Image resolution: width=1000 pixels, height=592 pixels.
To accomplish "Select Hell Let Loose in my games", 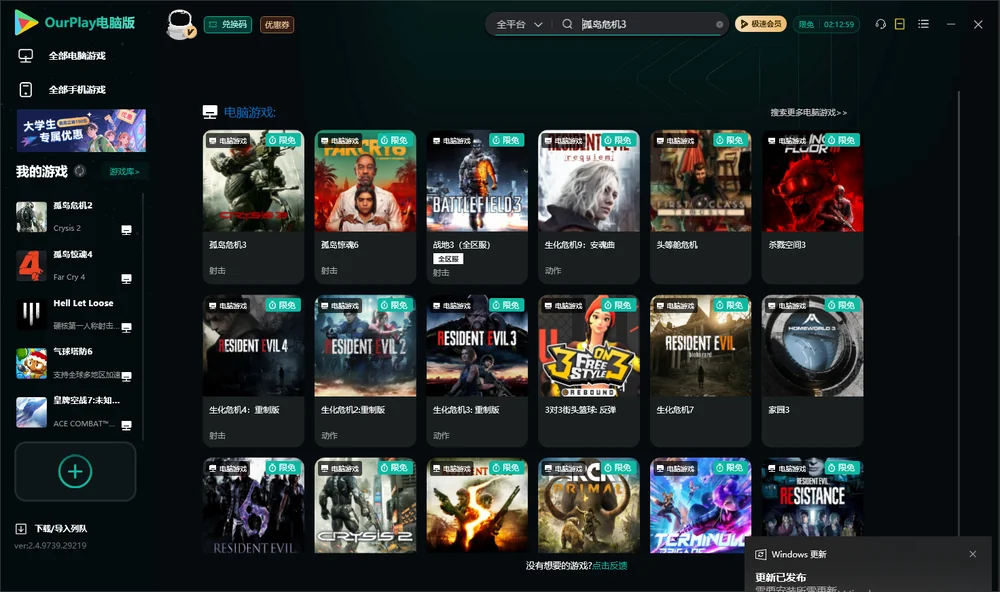I will [x=75, y=314].
